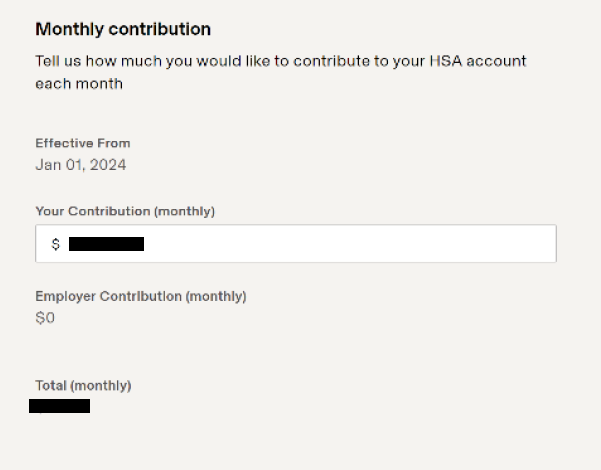The image size is (601, 470).
Task: Click the 'each month' text line
Action: 79,84
